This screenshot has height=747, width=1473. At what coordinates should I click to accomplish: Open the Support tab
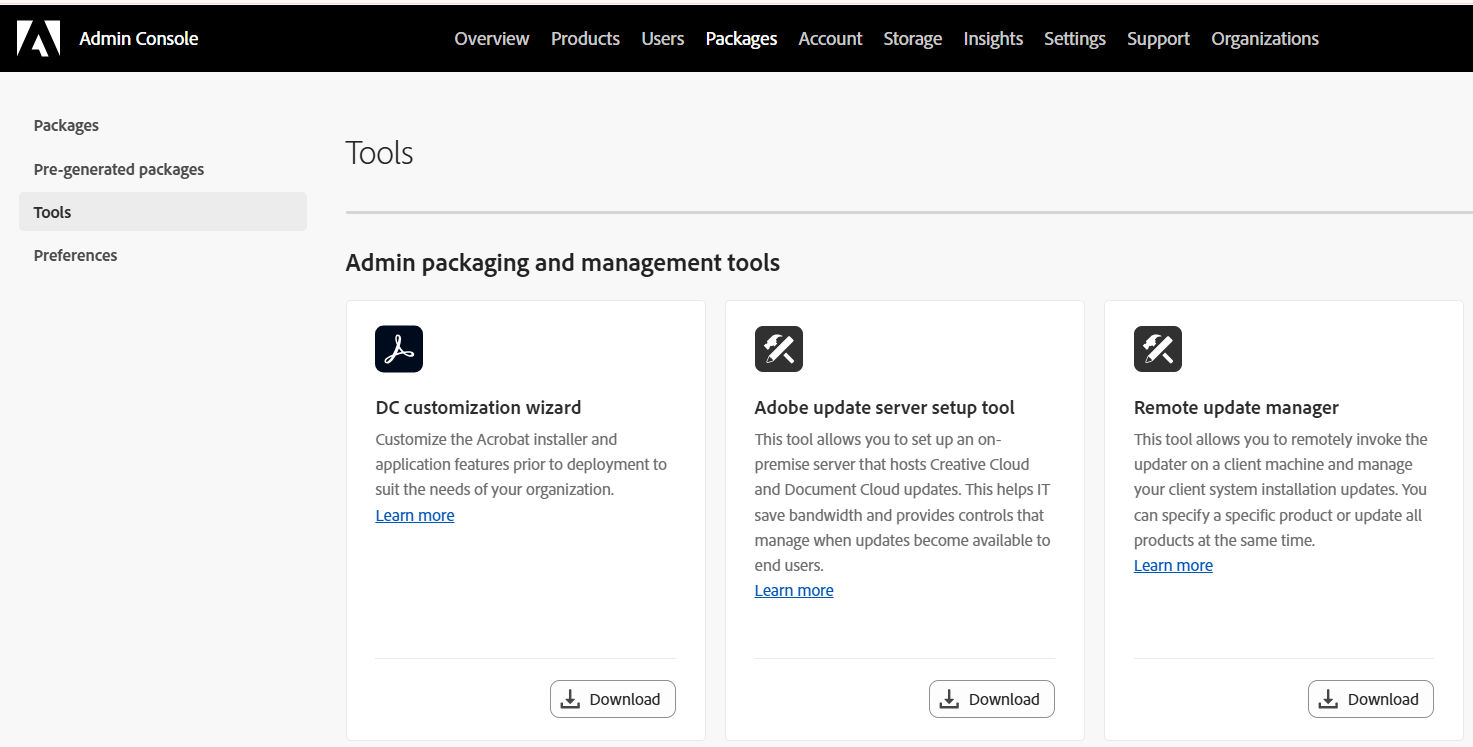(1158, 39)
